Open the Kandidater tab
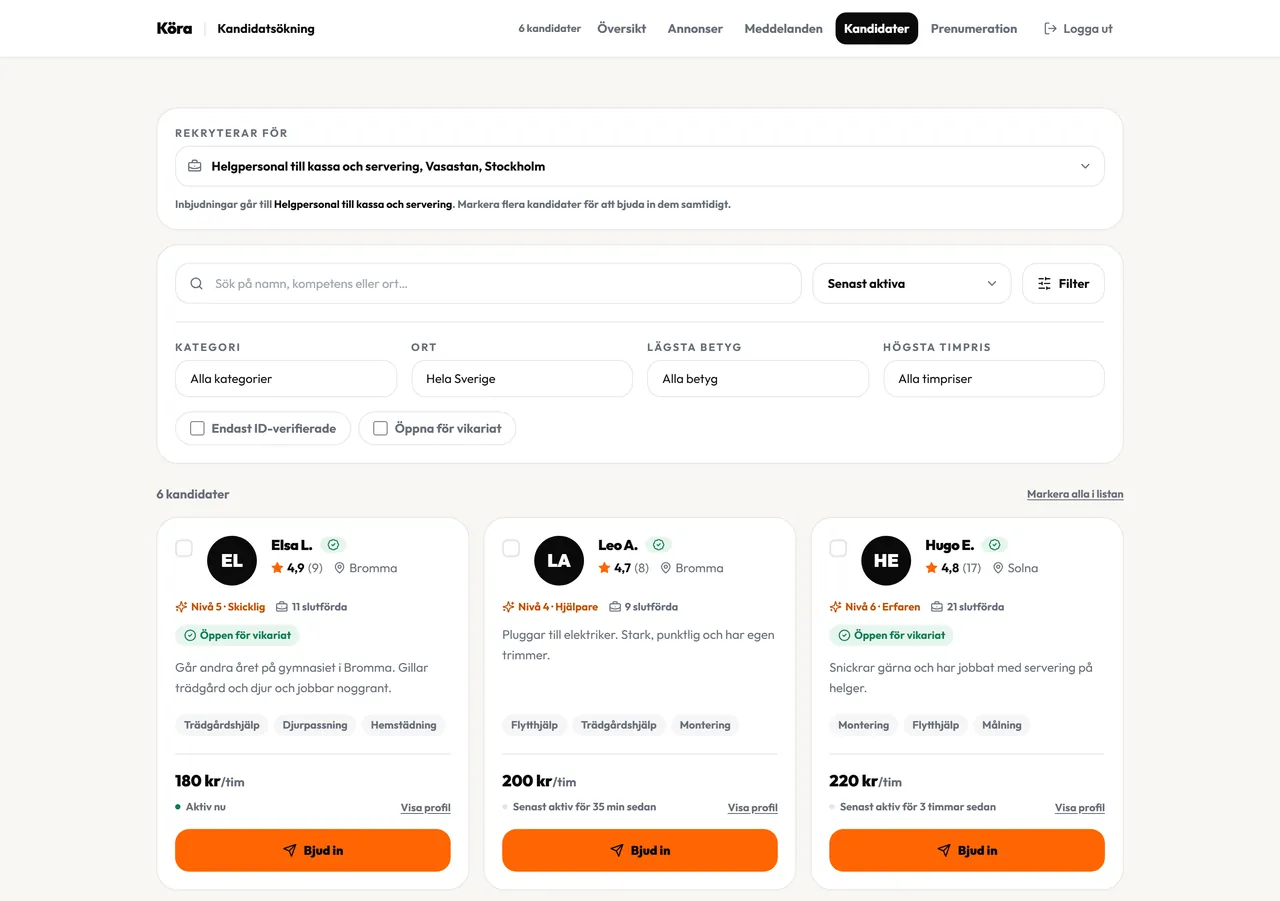This screenshot has width=1280, height=901. [877, 29]
